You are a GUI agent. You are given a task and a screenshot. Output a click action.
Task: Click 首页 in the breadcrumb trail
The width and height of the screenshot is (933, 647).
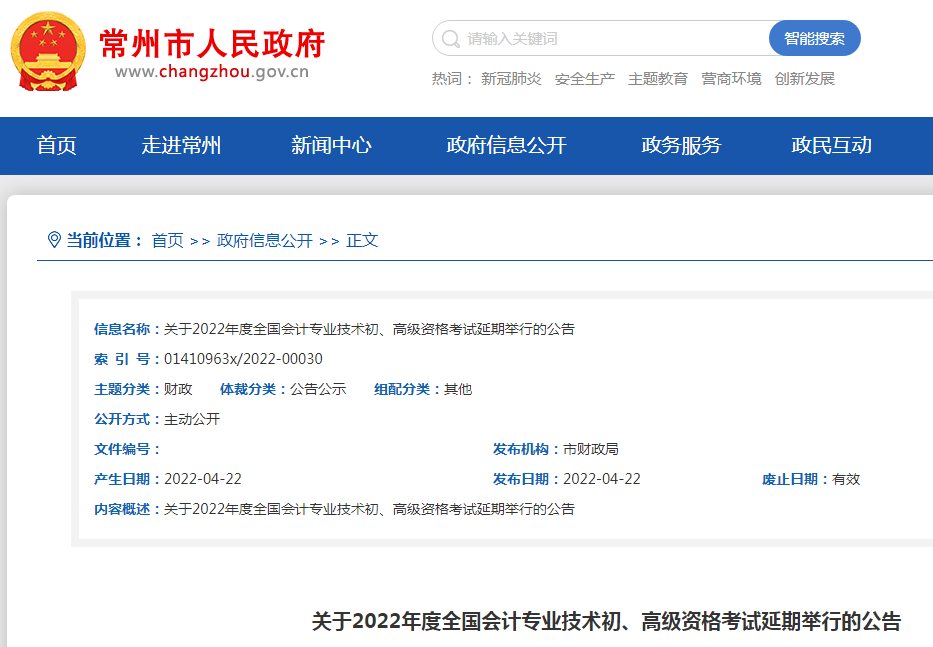coord(167,241)
